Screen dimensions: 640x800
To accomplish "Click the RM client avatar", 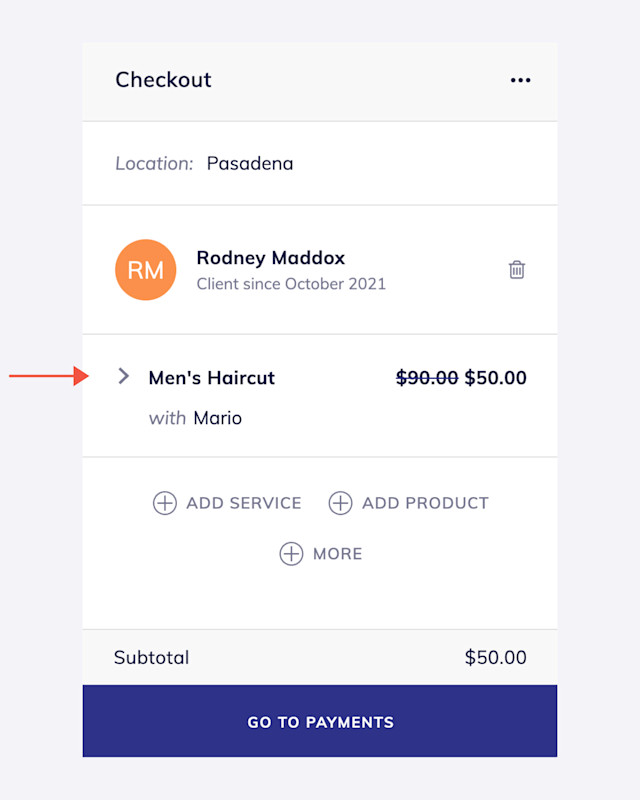I will point(145,269).
